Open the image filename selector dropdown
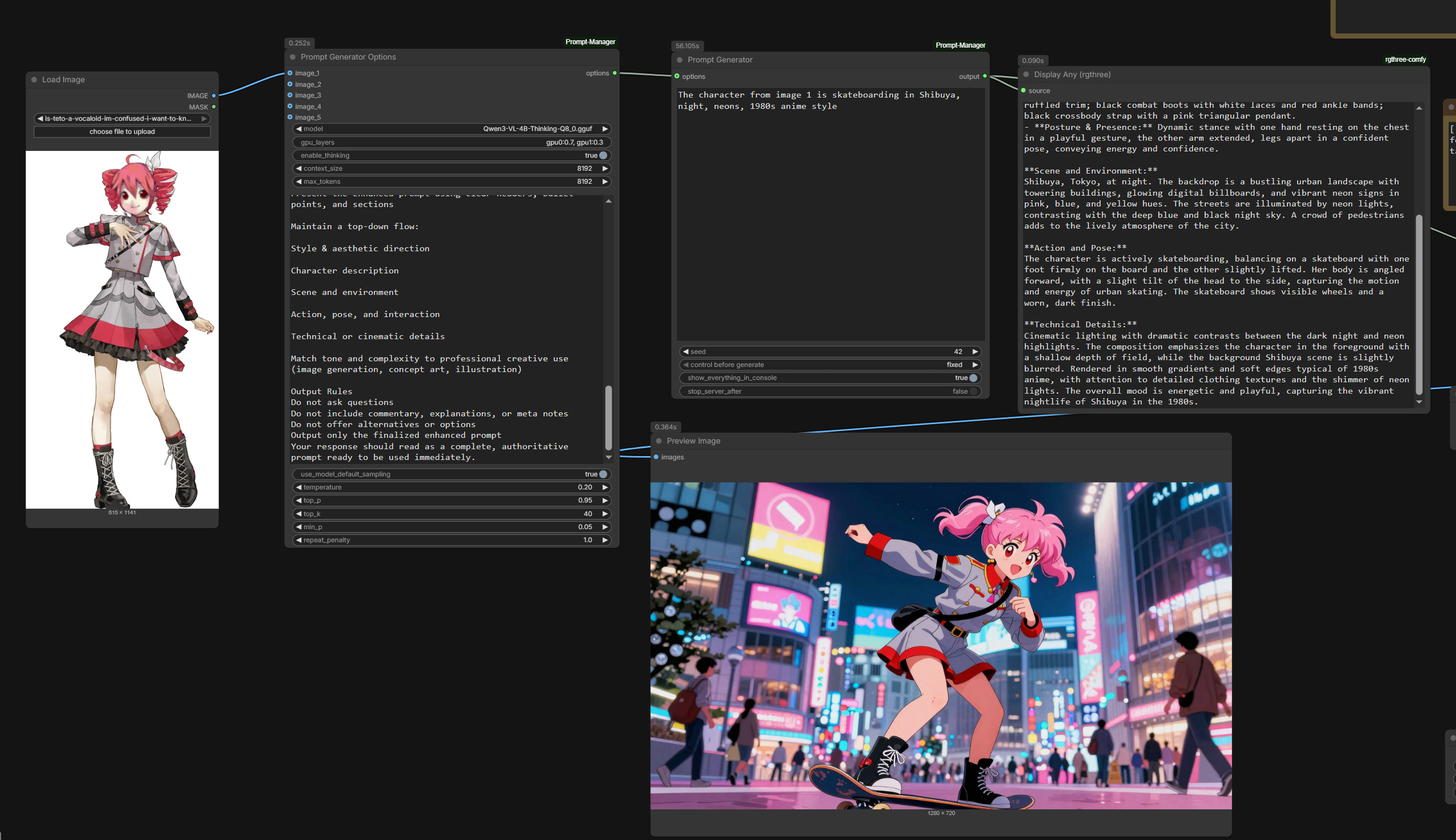Viewport: 1456px width, 840px height. point(122,119)
